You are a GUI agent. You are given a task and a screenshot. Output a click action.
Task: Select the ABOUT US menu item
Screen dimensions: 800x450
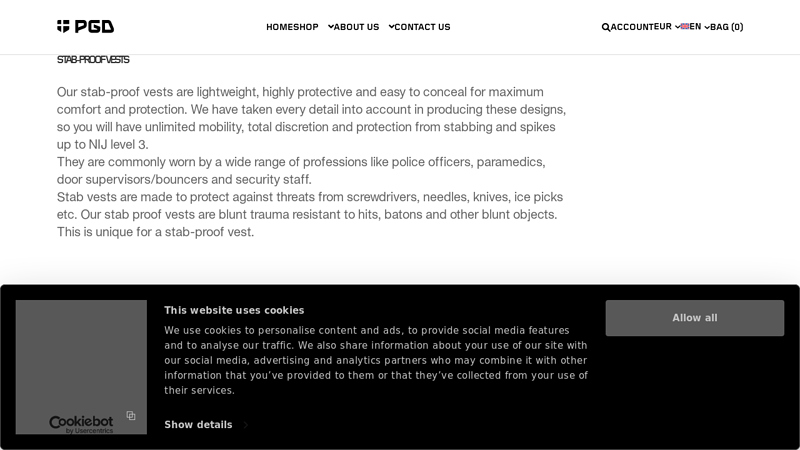(357, 27)
